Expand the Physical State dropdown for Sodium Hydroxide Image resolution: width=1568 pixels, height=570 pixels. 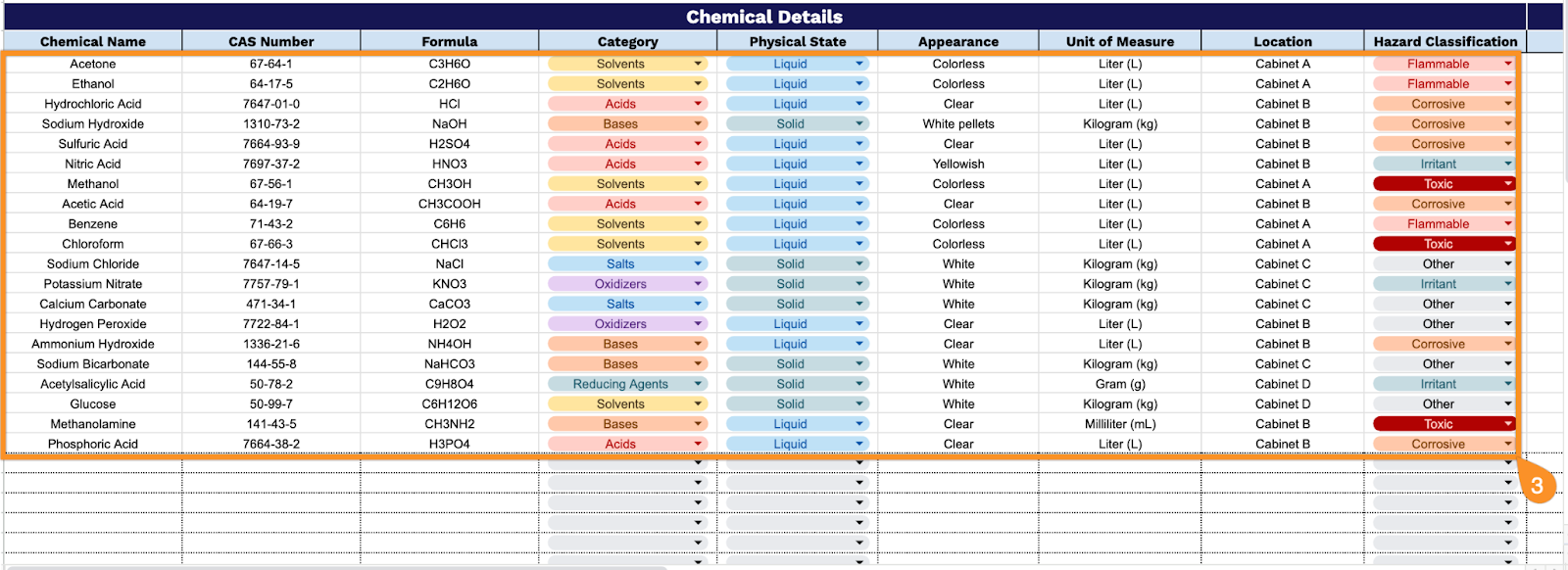click(x=858, y=123)
